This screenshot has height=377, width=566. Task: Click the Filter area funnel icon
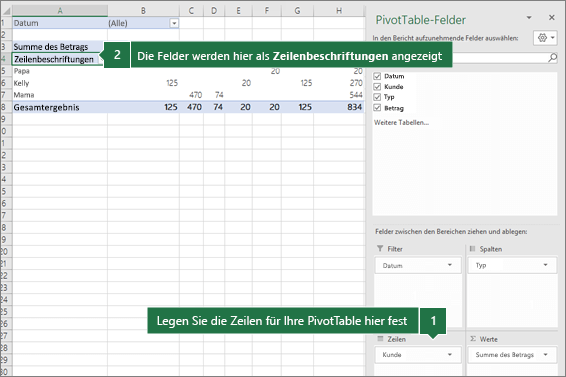[380, 248]
